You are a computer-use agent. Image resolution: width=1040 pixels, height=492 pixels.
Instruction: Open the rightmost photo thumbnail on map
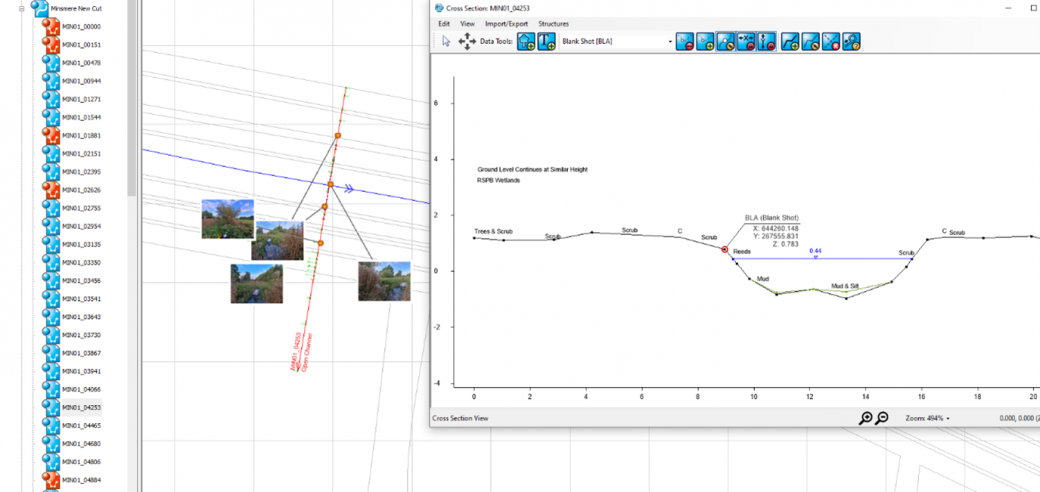point(384,281)
